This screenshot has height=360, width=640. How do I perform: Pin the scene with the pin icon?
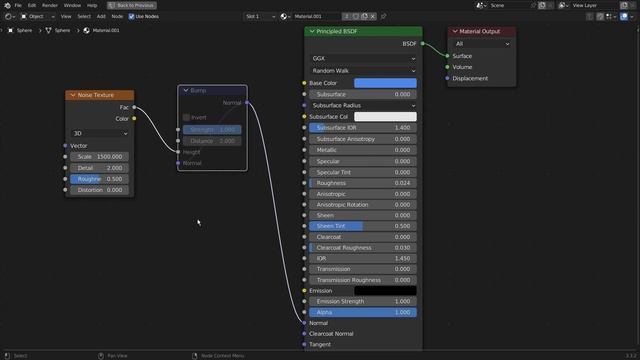533,5
